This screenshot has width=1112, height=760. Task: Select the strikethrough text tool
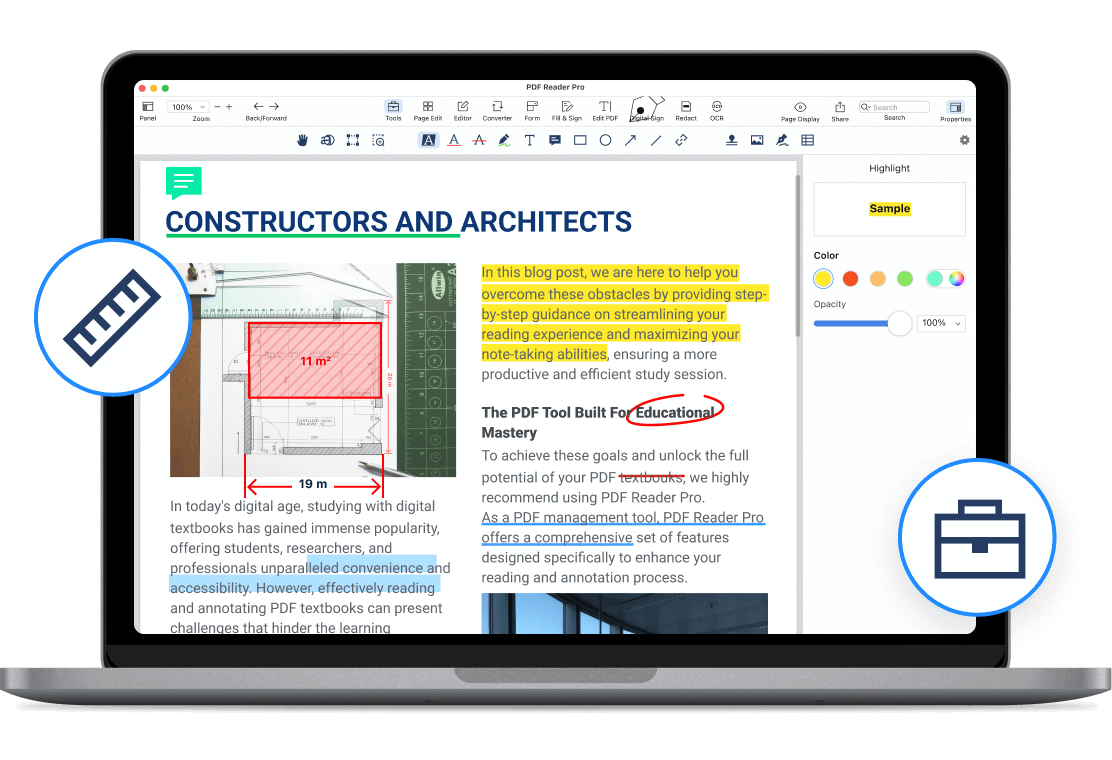click(x=479, y=141)
